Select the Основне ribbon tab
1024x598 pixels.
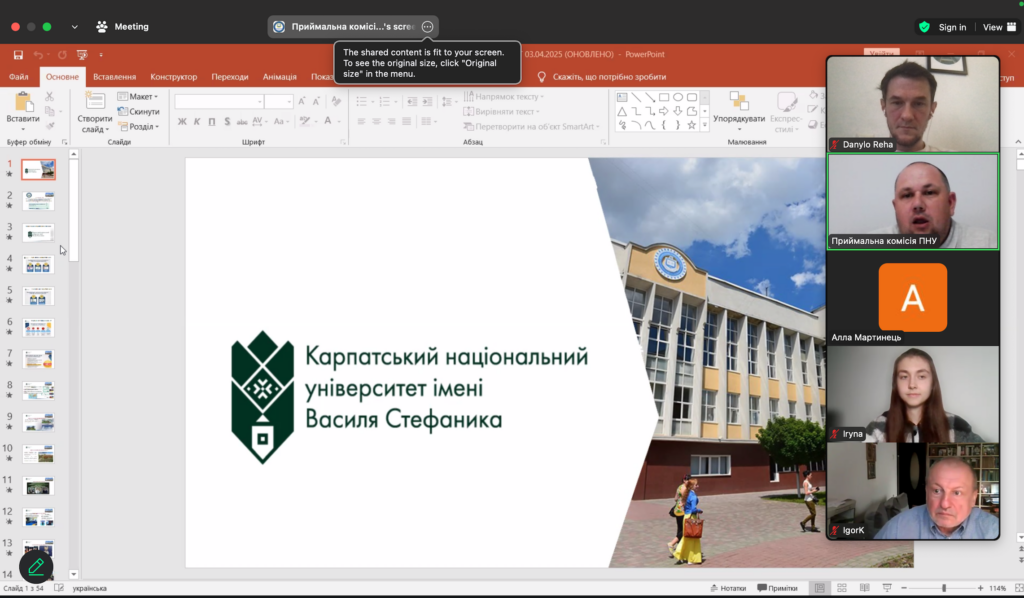click(x=62, y=76)
